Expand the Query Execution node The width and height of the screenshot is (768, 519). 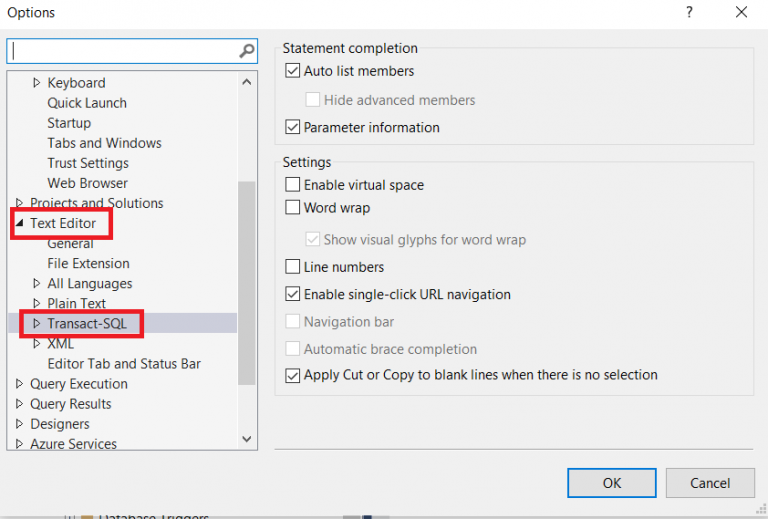19,383
